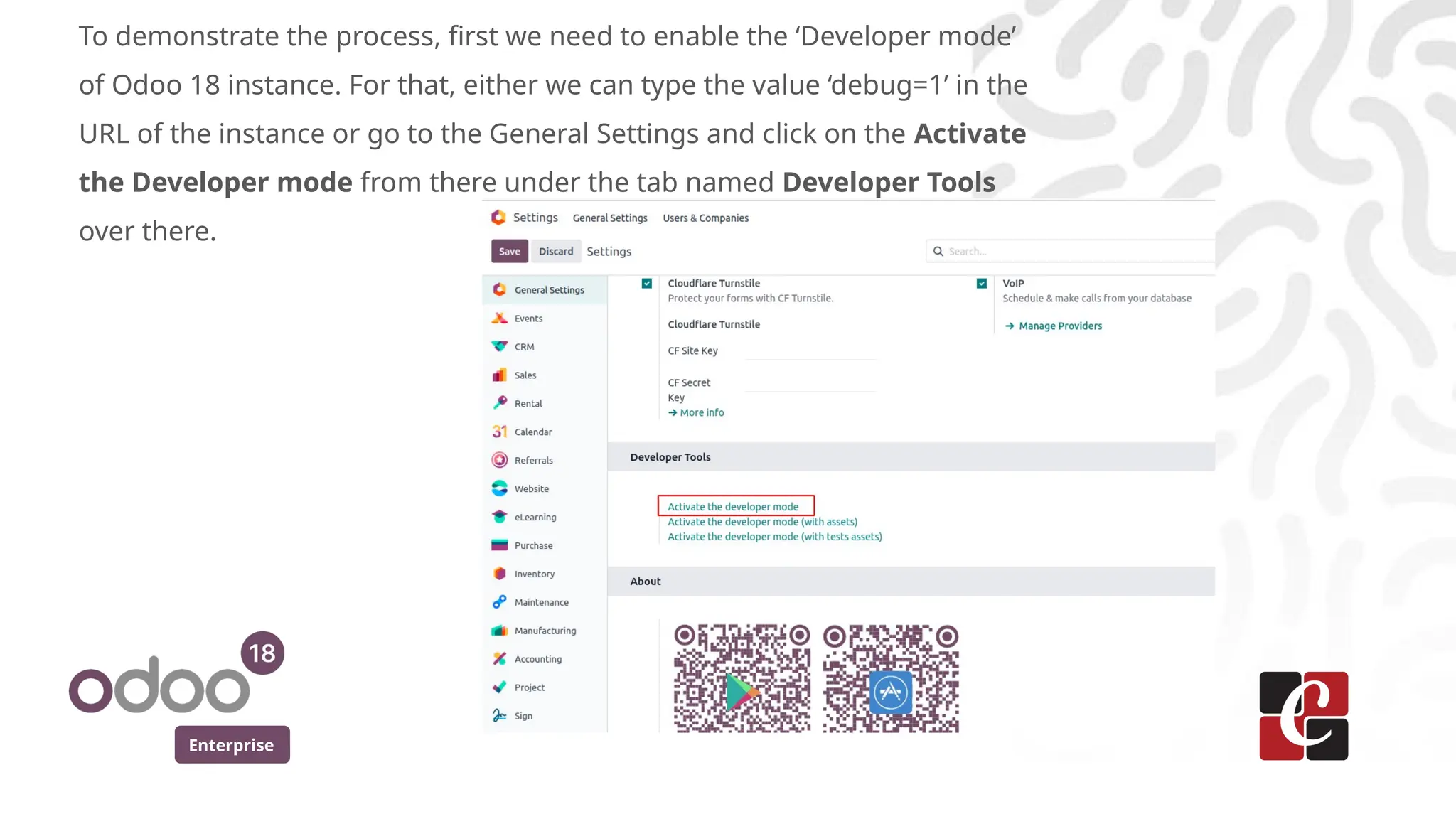Open the eLearning sidebar icon
The image size is (1456, 819).
[500, 517]
